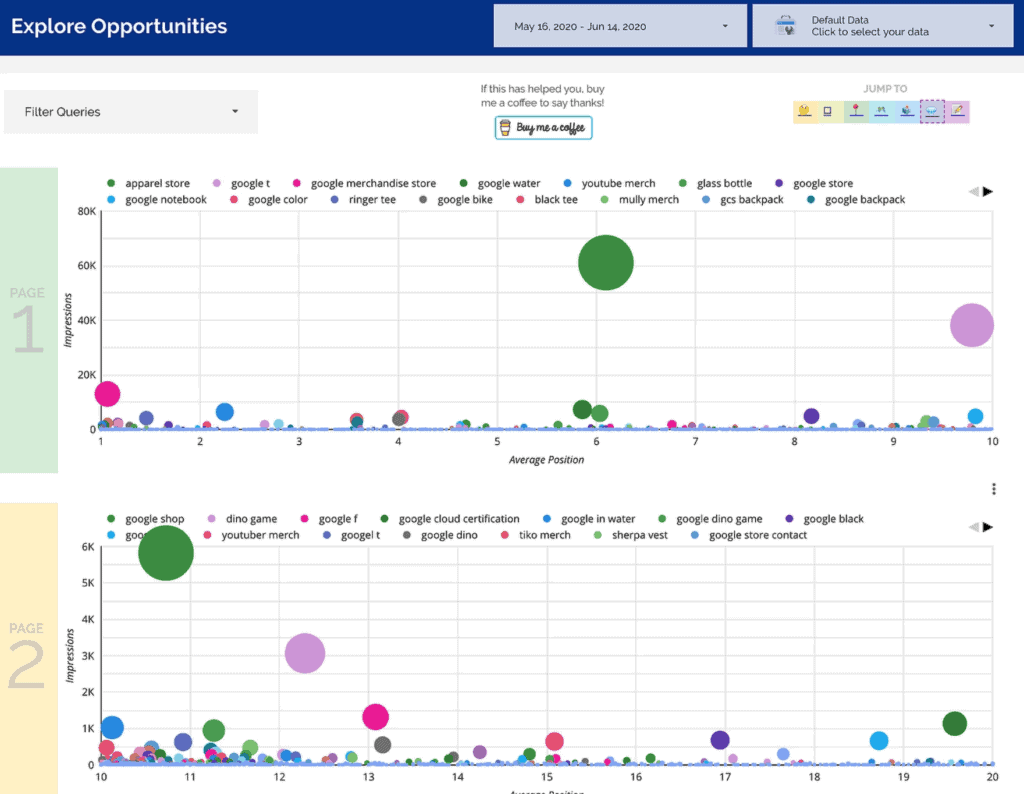The image size is (1024, 794).
Task: Select 'dino game' legend label
Action: 251,519
